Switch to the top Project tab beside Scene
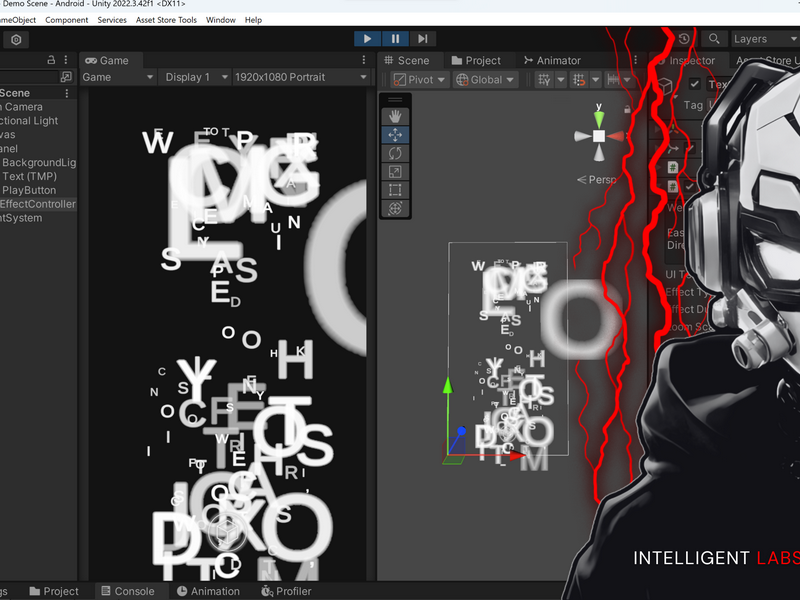Screen dimensions: 800x600 pyautogui.click(x=477, y=60)
